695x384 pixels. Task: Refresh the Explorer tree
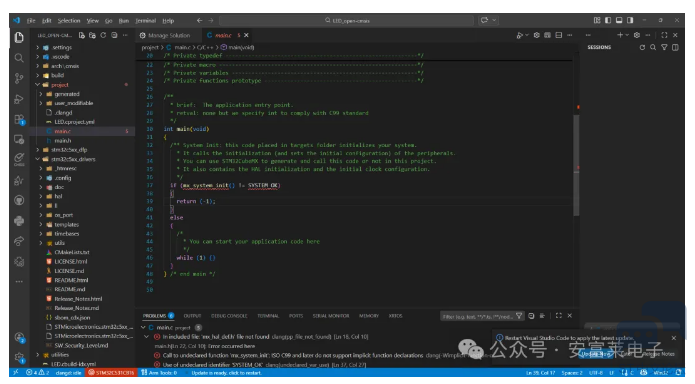(x=103, y=35)
